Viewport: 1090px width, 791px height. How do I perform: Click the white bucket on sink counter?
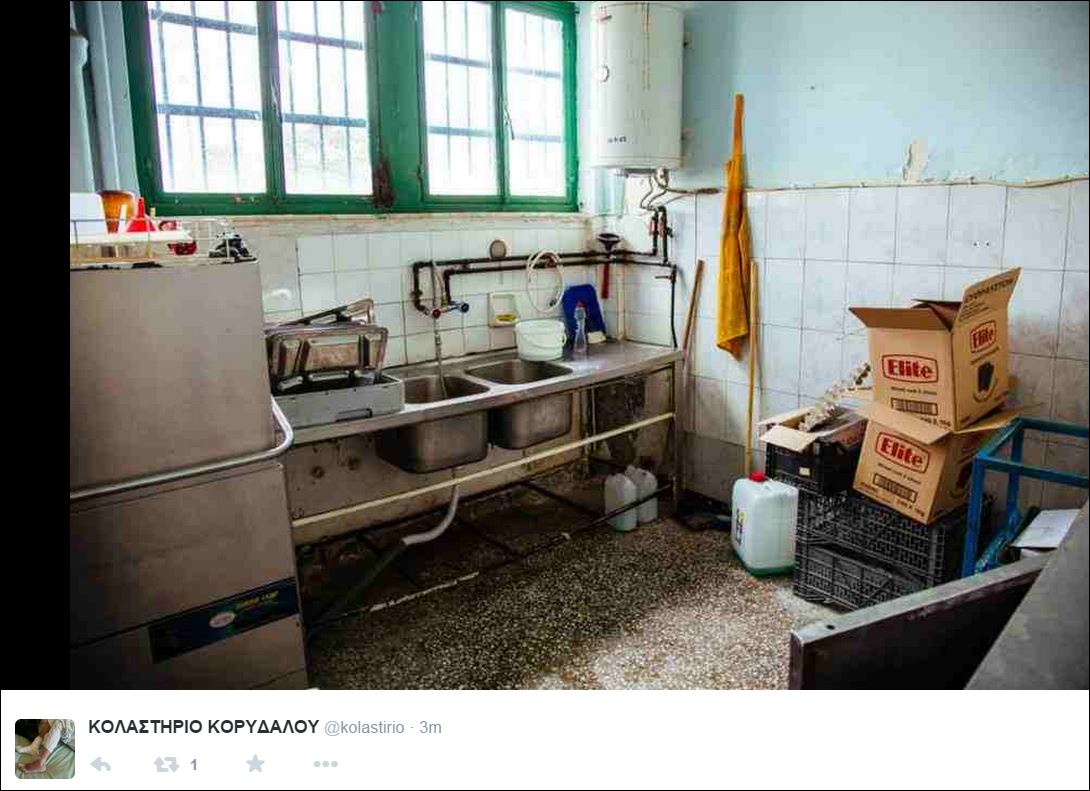tap(540, 339)
